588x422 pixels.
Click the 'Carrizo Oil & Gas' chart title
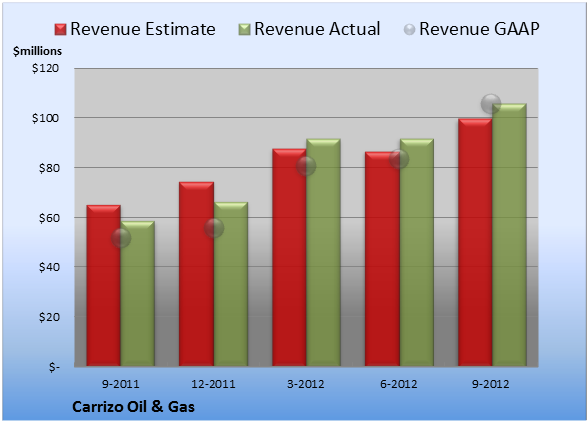pos(134,407)
